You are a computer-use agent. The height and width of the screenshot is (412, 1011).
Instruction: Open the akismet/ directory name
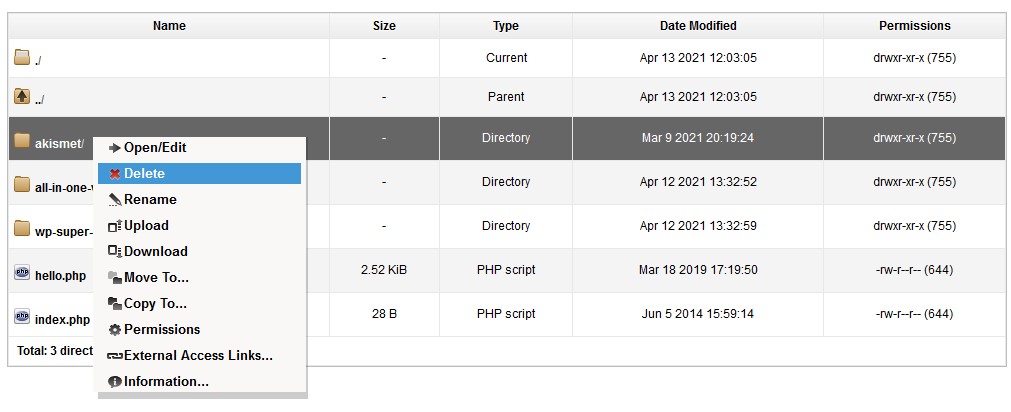[x=59, y=144]
